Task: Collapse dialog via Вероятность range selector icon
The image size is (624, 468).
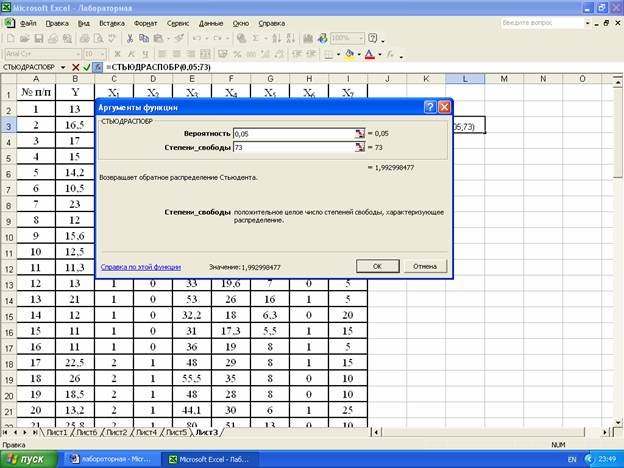Action: pyautogui.click(x=359, y=133)
